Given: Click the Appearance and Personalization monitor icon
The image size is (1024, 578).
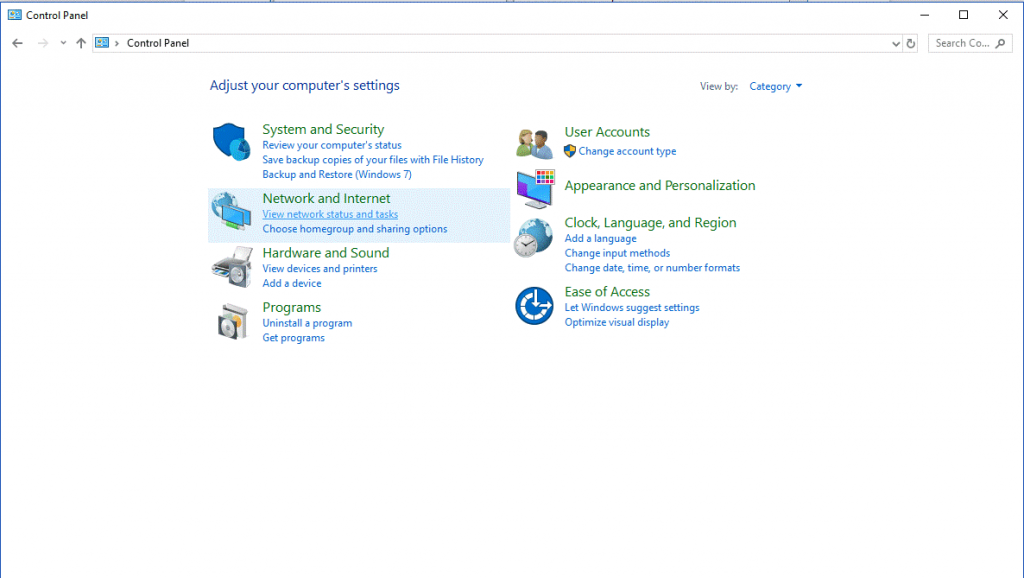Looking at the screenshot, I should tap(536, 188).
